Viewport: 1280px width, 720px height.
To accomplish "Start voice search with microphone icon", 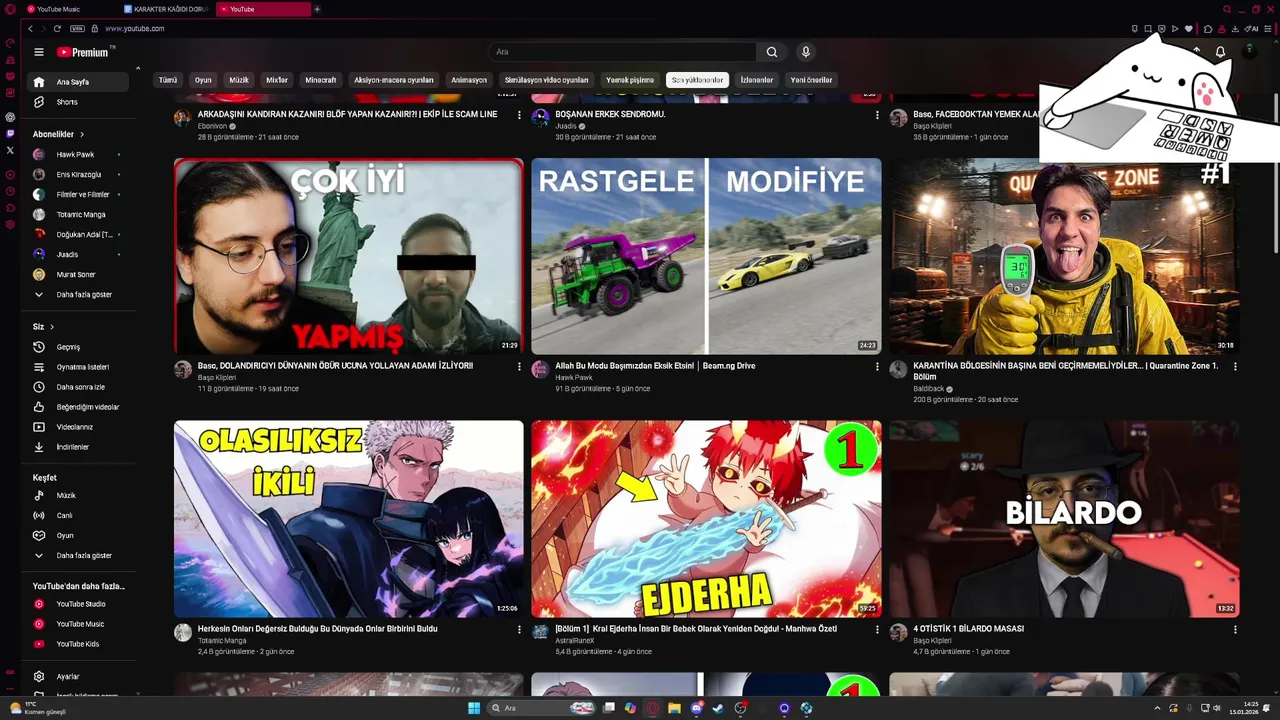I will click(805, 52).
